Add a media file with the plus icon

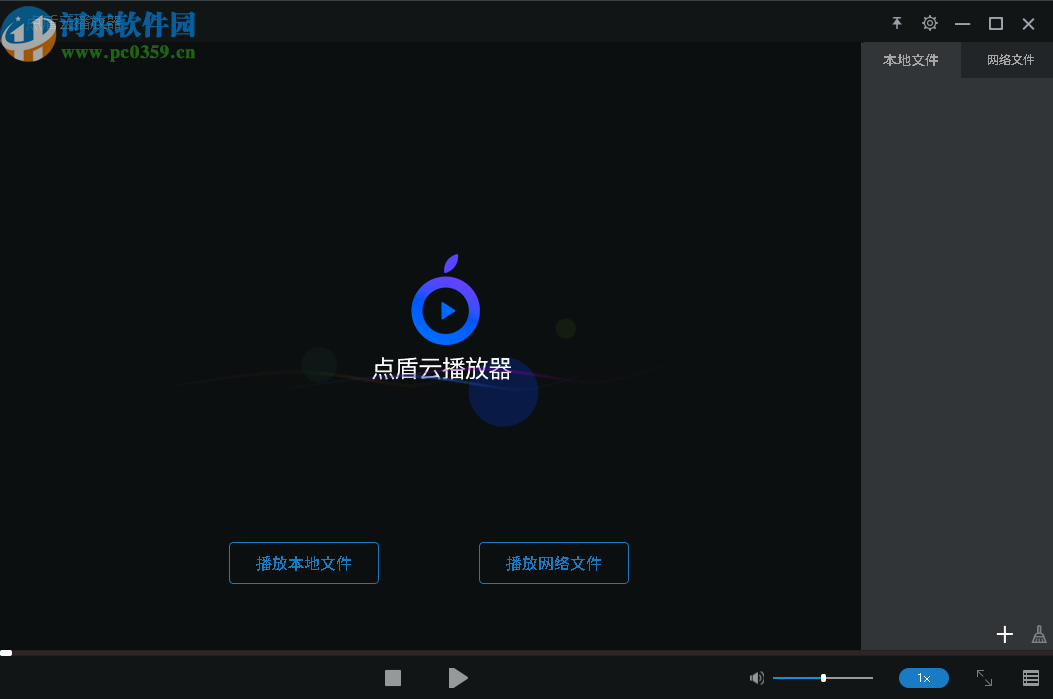(x=1004, y=634)
